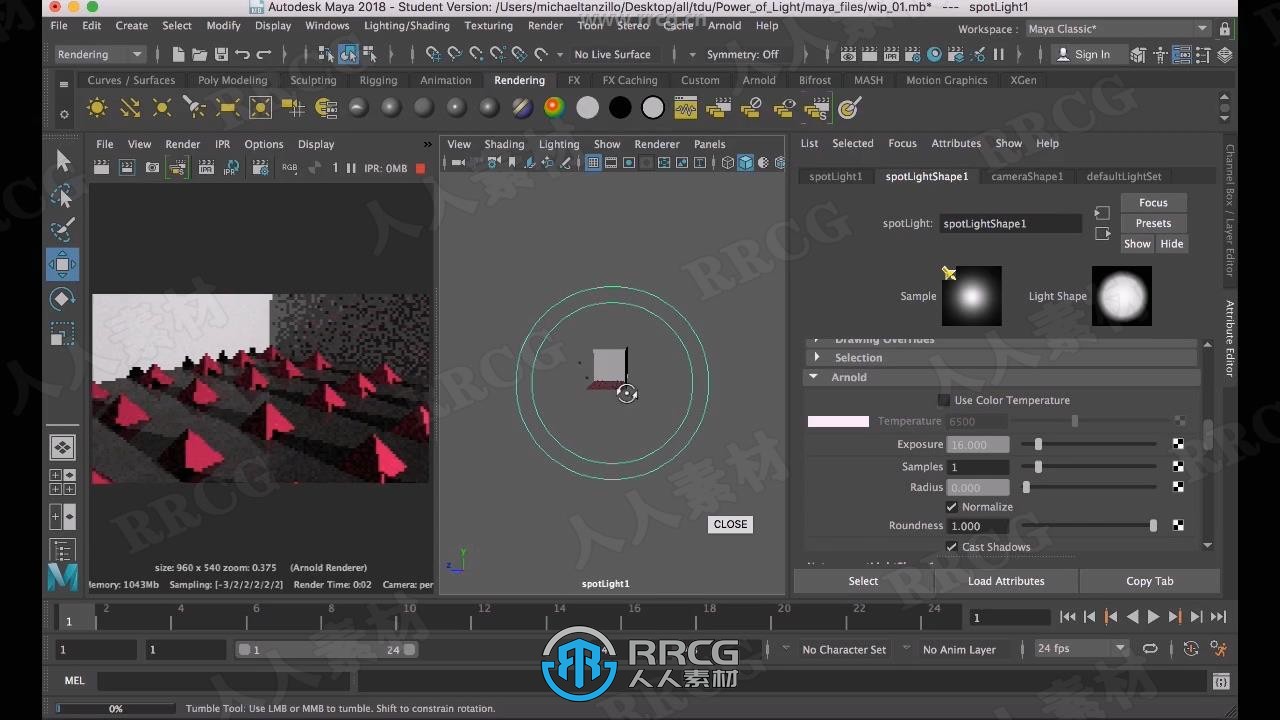Screen dimensions: 1280x720
Task: Create an area light from the Rendering shelf
Action: 228,108
